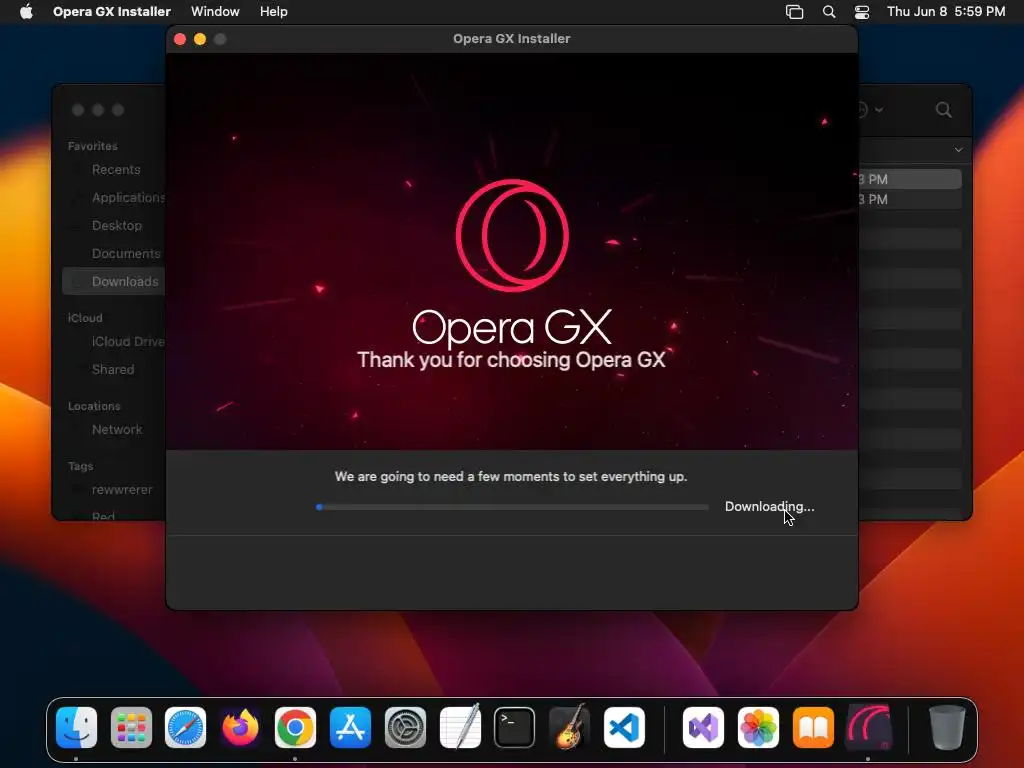Expand the Finder column sort chevron
Viewport: 1024px width, 768px height.
(958, 150)
